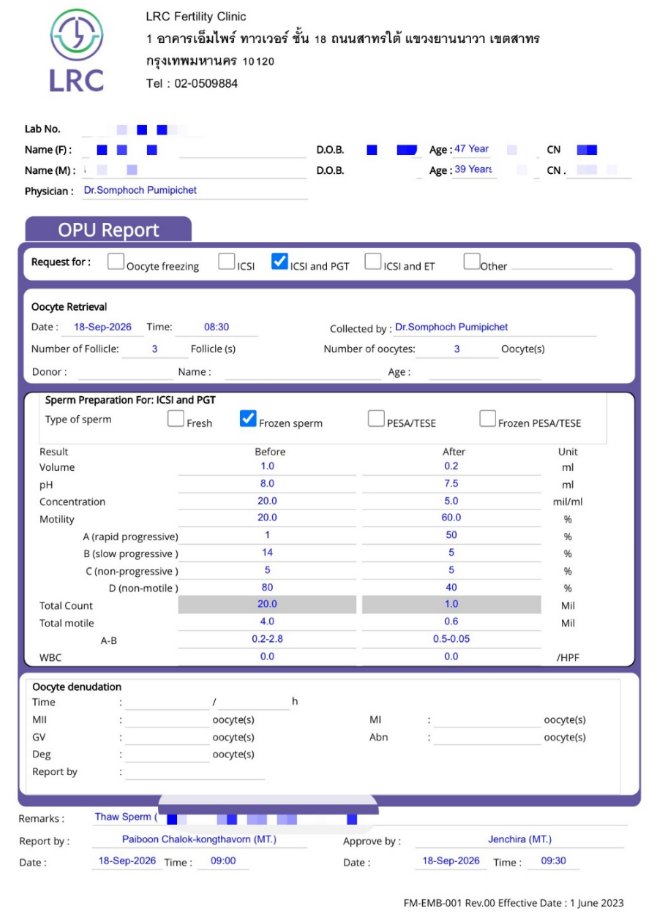This screenshot has height=919, width=655.
Task: Click the grey Total Count Before cell
Action: pos(267,604)
